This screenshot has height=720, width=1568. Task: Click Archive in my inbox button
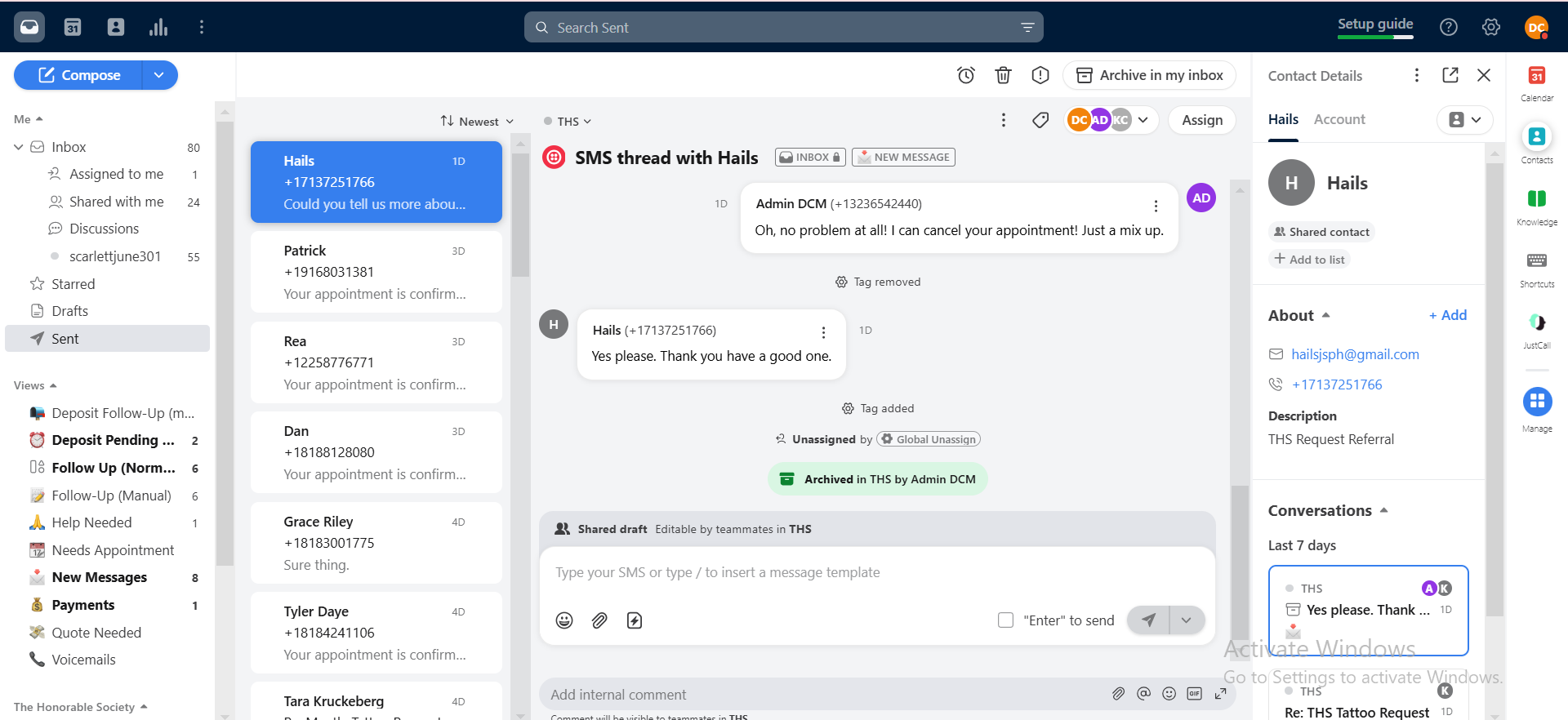pyautogui.click(x=1149, y=75)
